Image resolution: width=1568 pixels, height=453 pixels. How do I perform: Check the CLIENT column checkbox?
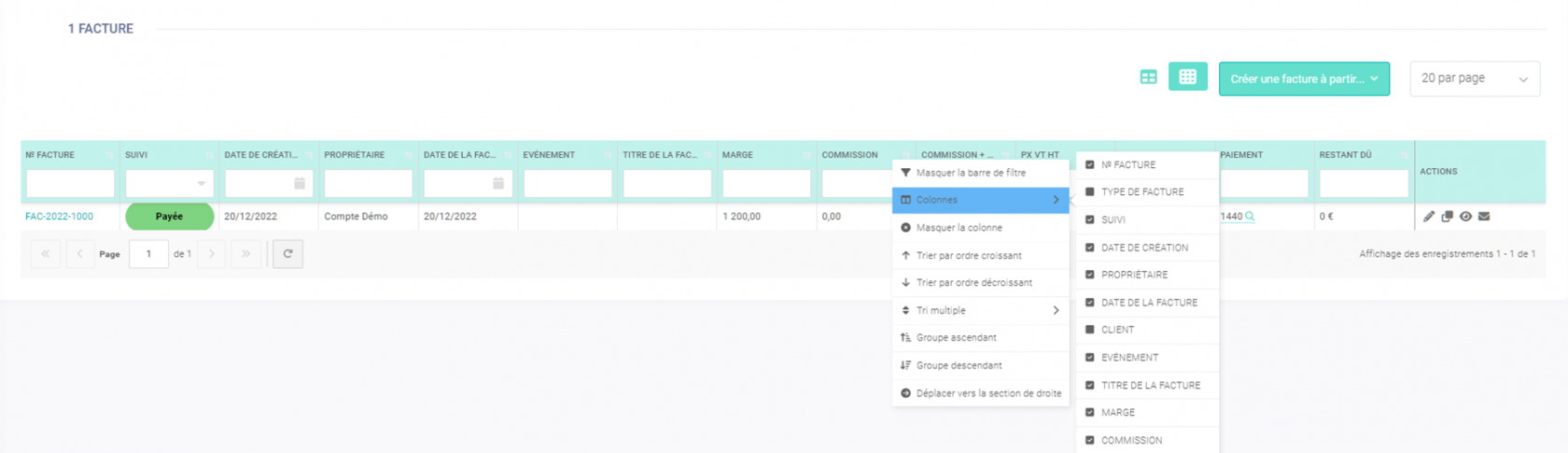pos(1089,330)
